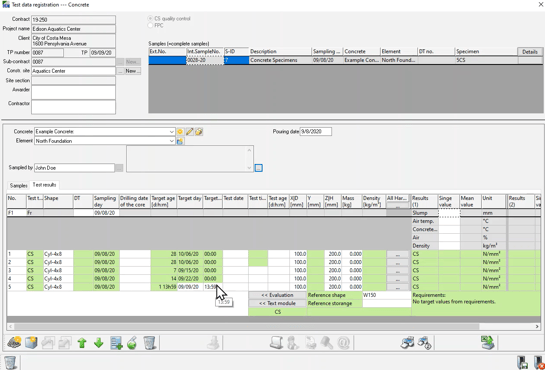The width and height of the screenshot is (545, 370).
Task: Click the scroll document icon in toolbar
Action: point(276,343)
